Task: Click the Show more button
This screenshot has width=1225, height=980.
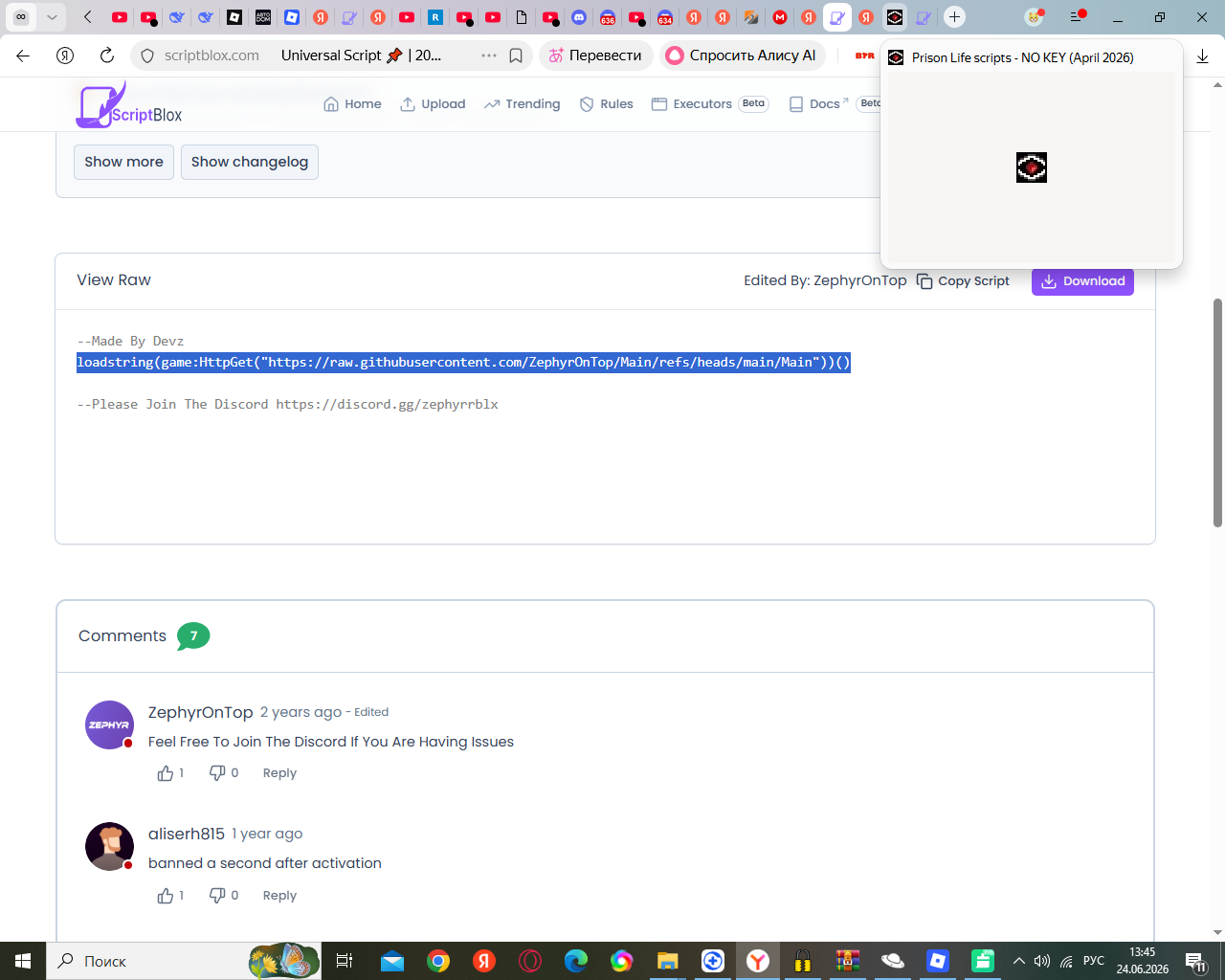Action: click(123, 162)
